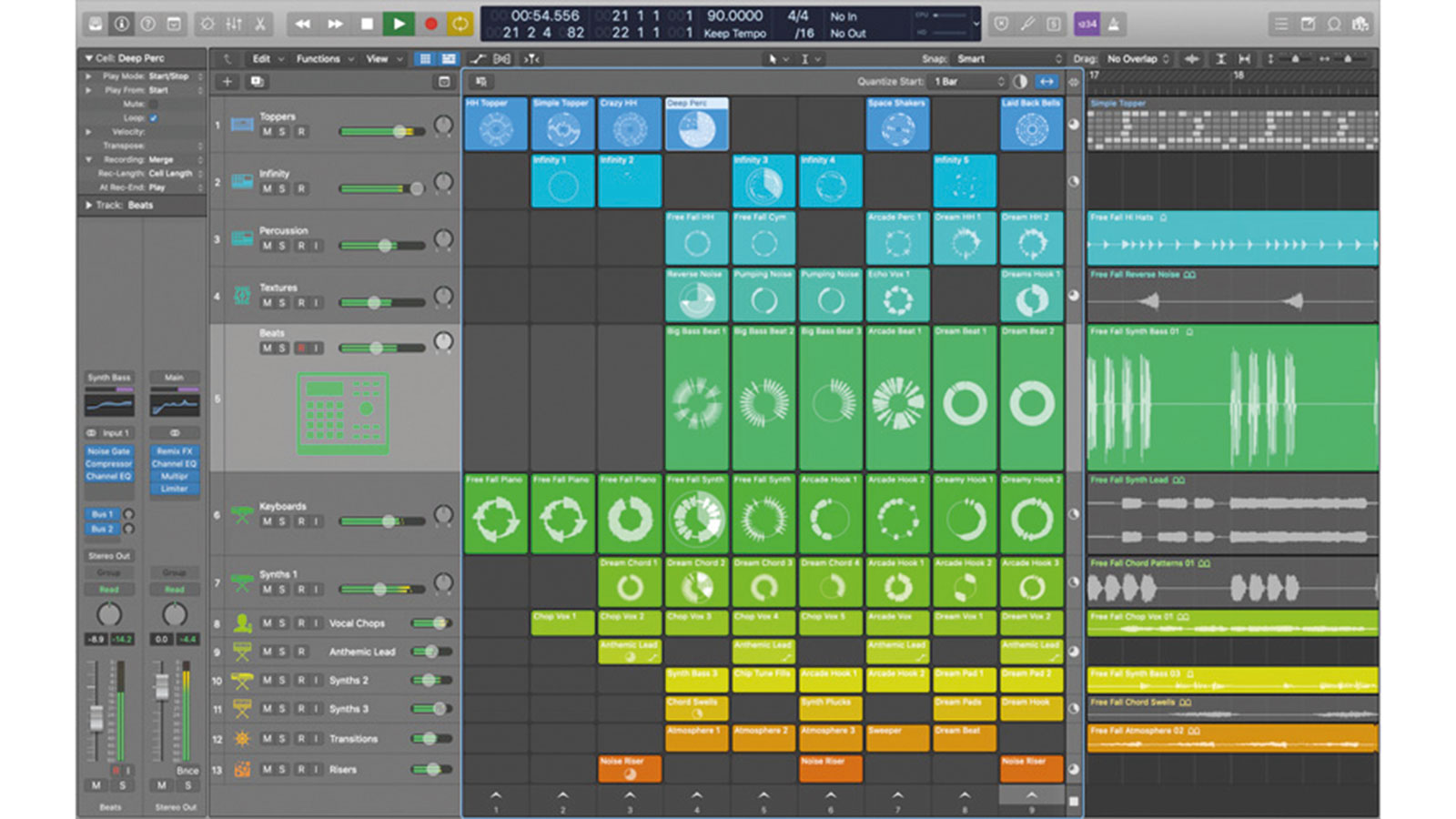Click the red Record button
1456x819 pixels.
(x=430, y=25)
